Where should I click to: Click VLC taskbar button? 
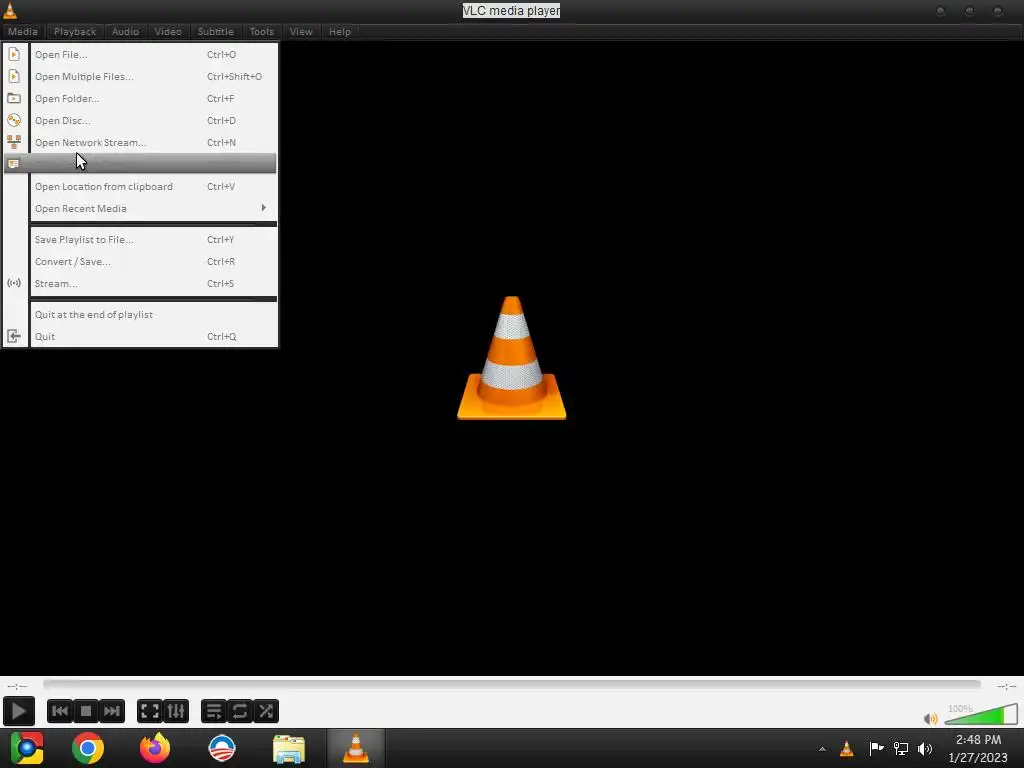coord(355,748)
